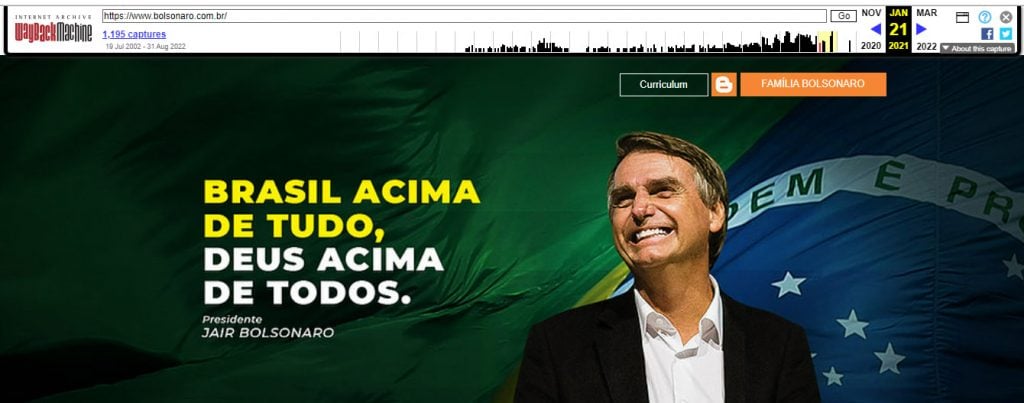Close the Wayback toolbar with X icon
Image resolution: width=1024 pixels, height=403 pixels.
(1006, 17)
